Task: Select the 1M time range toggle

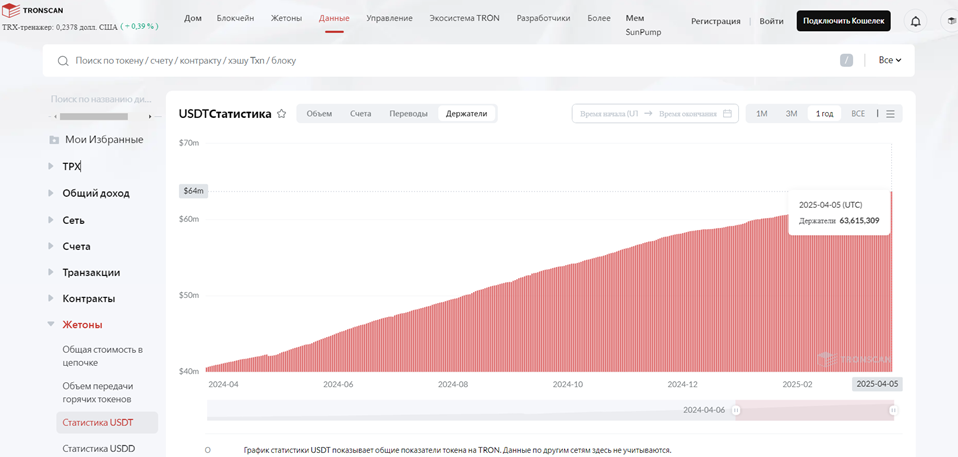Action: click(x=761, y=114)
